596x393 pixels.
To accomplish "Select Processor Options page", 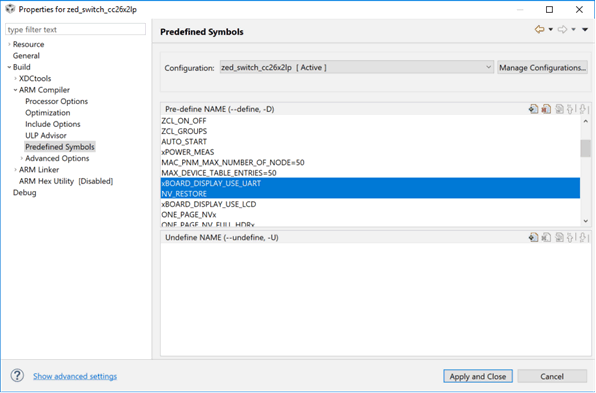I will click(x=56, y=101).
